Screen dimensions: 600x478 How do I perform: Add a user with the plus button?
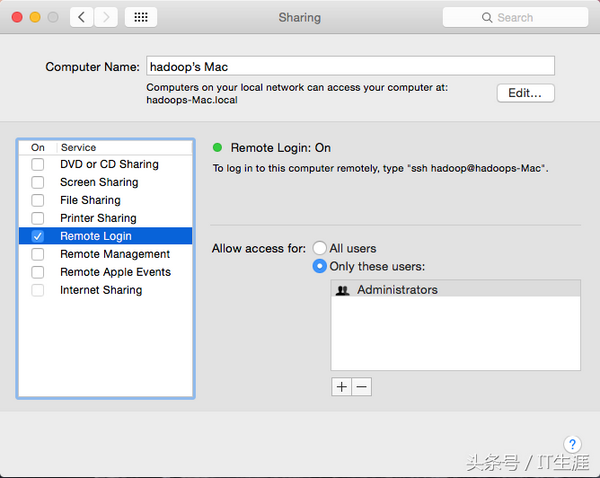coord(341,387)
